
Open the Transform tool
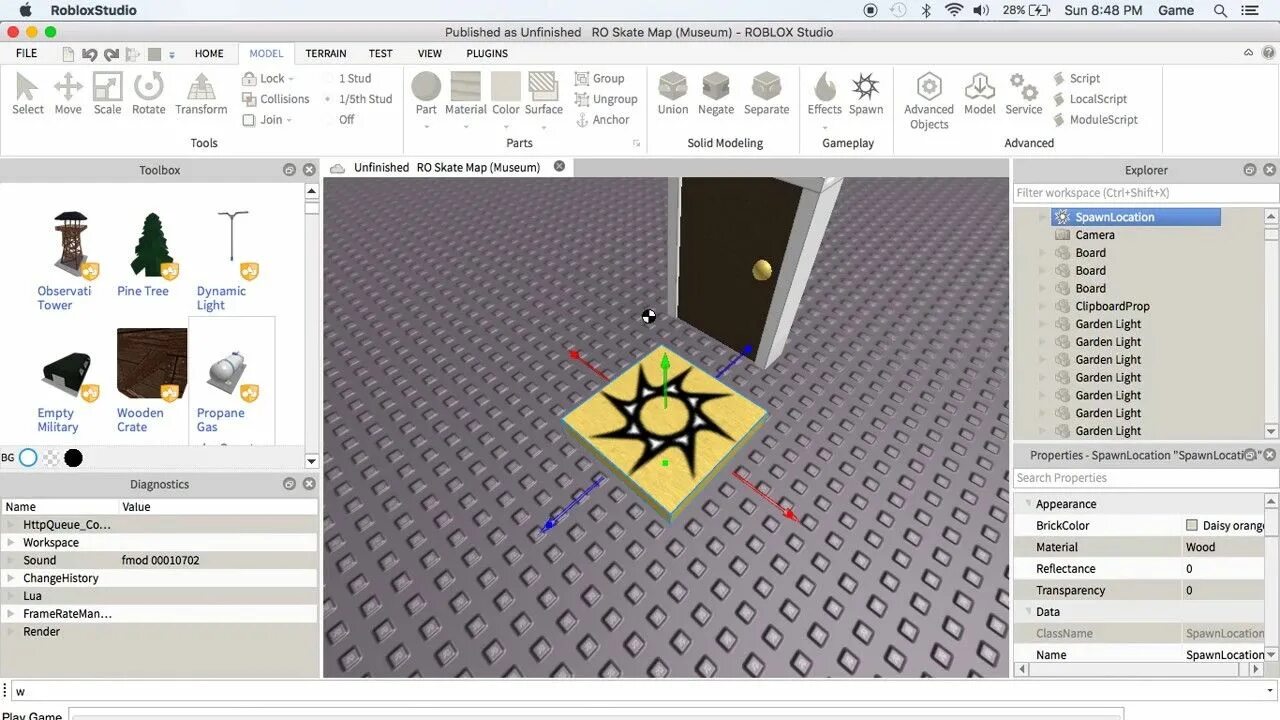(201, 94)
